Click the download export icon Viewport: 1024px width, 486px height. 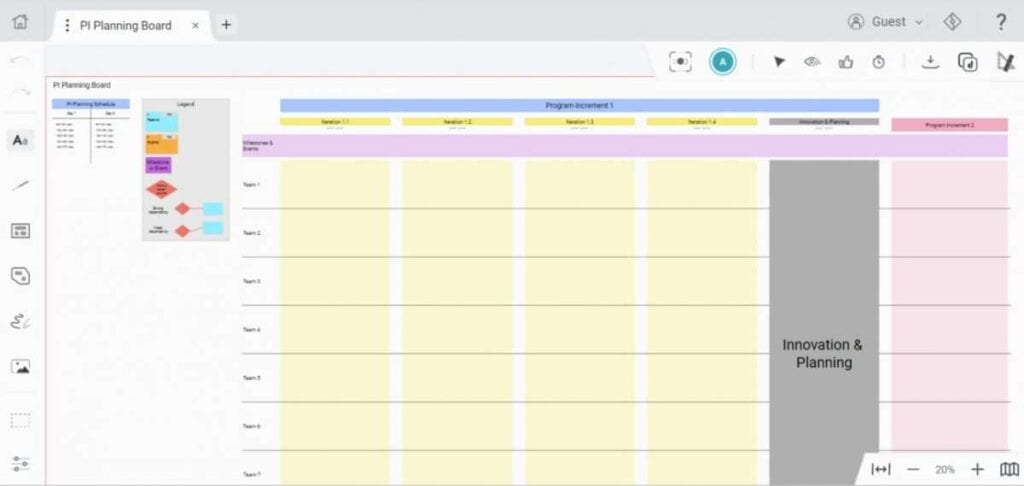[x=930, y=62]
